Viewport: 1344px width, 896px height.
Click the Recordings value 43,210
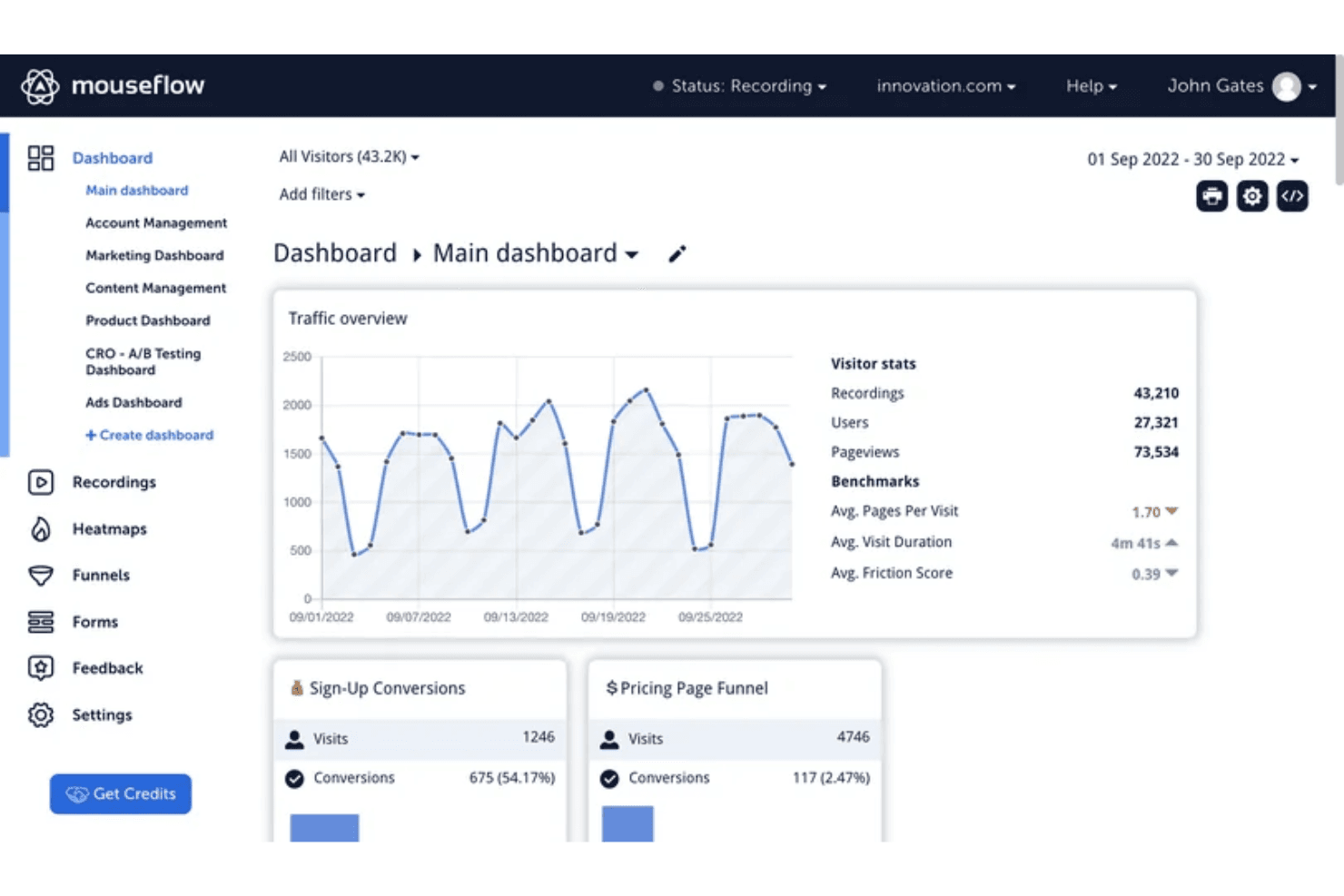1156,393
